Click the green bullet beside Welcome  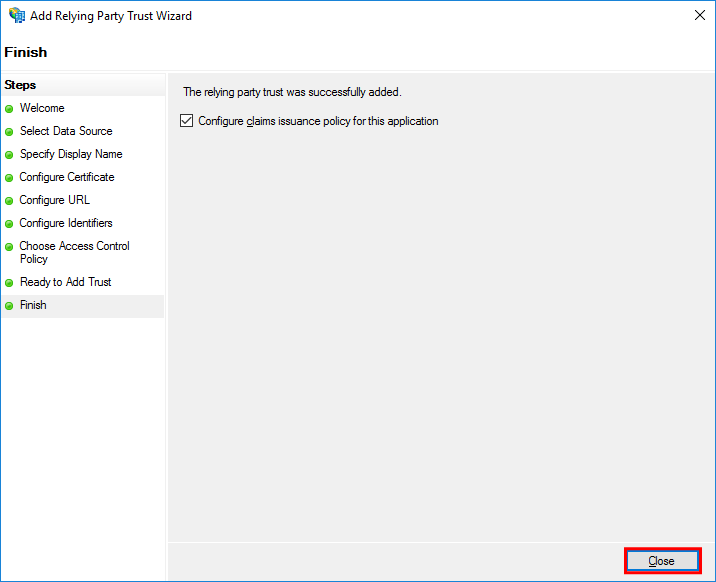[9, 109]
